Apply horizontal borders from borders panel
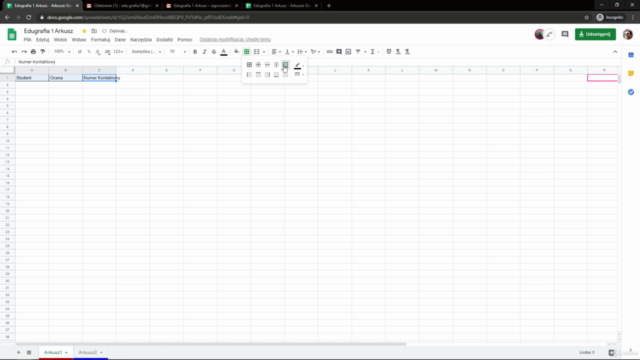The width and height of the screenshot is (640, 360). pos(267,65)
